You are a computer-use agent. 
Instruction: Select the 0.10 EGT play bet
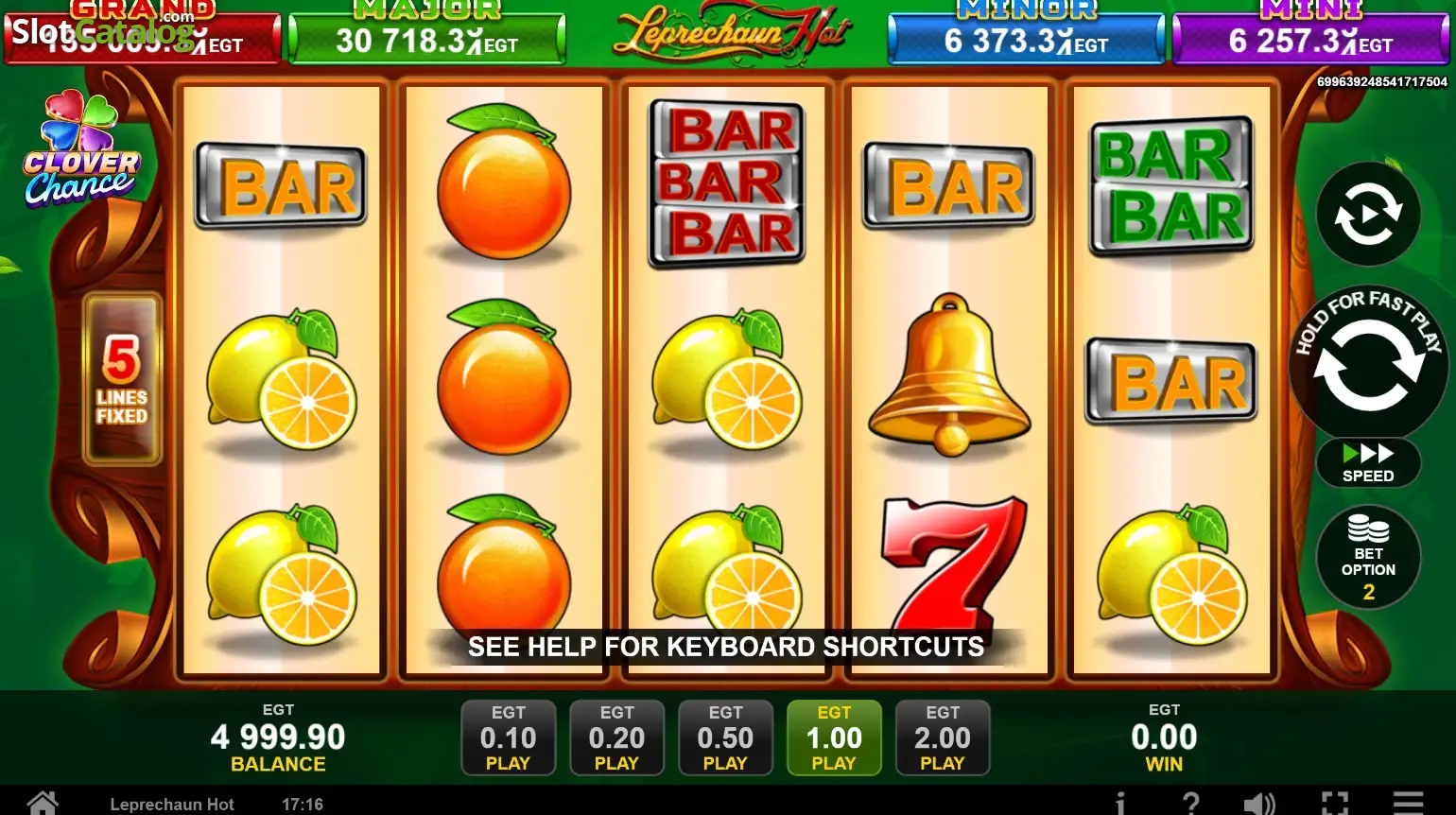508,737
